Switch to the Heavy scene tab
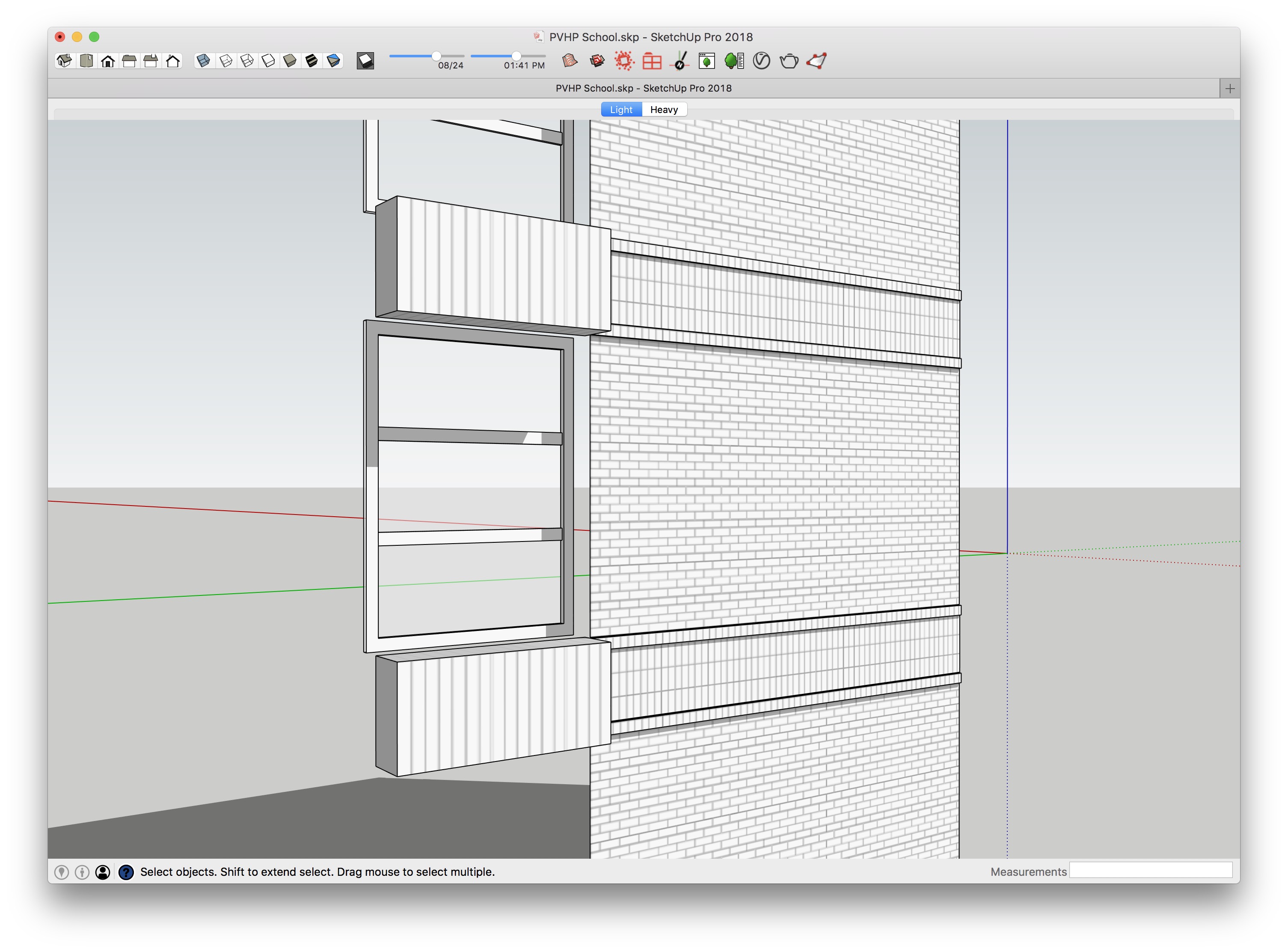The image size is (1288, 952). (664, 110)
